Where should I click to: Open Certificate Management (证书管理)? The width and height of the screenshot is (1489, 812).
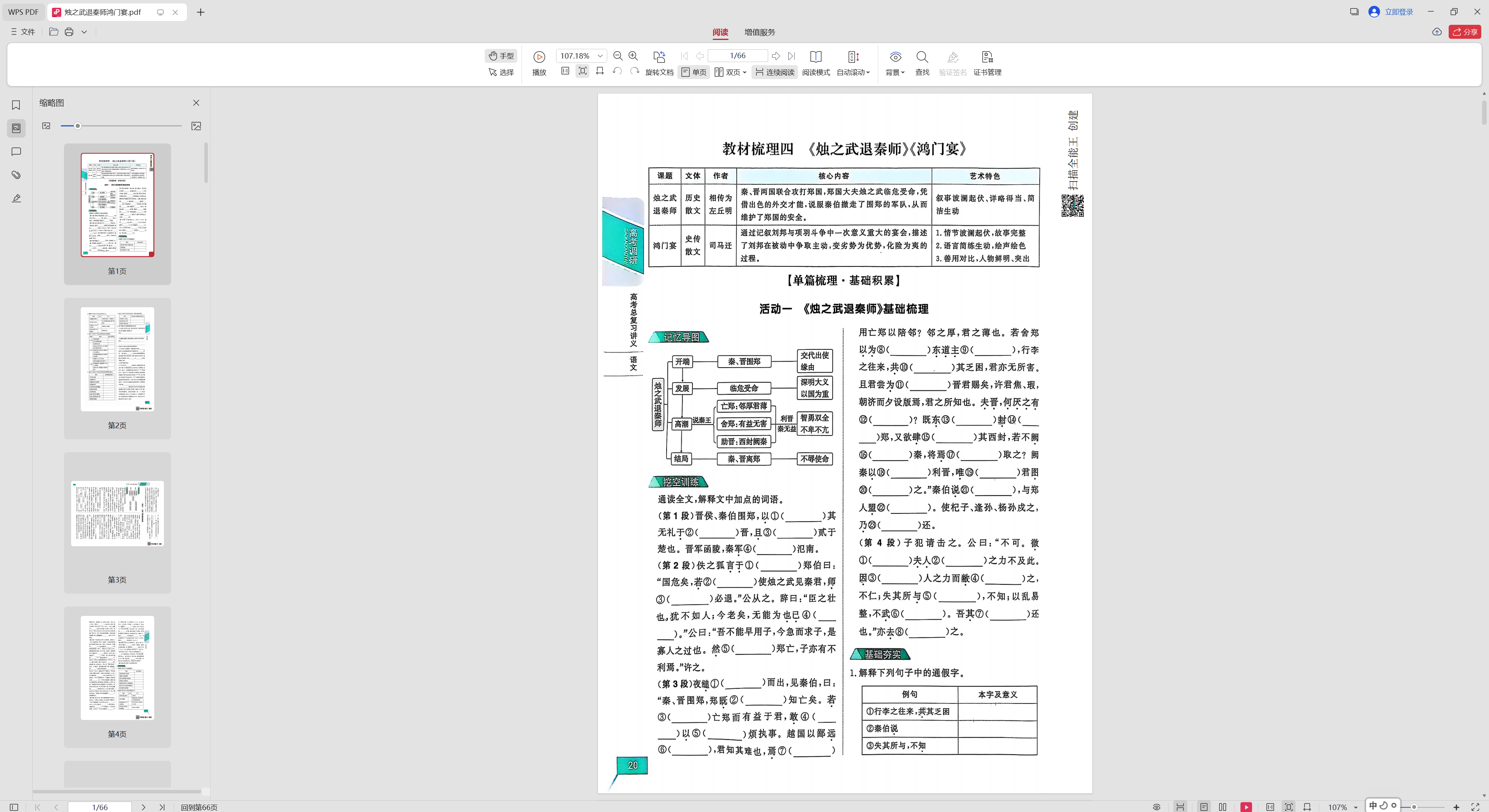(x=987, y=62)
